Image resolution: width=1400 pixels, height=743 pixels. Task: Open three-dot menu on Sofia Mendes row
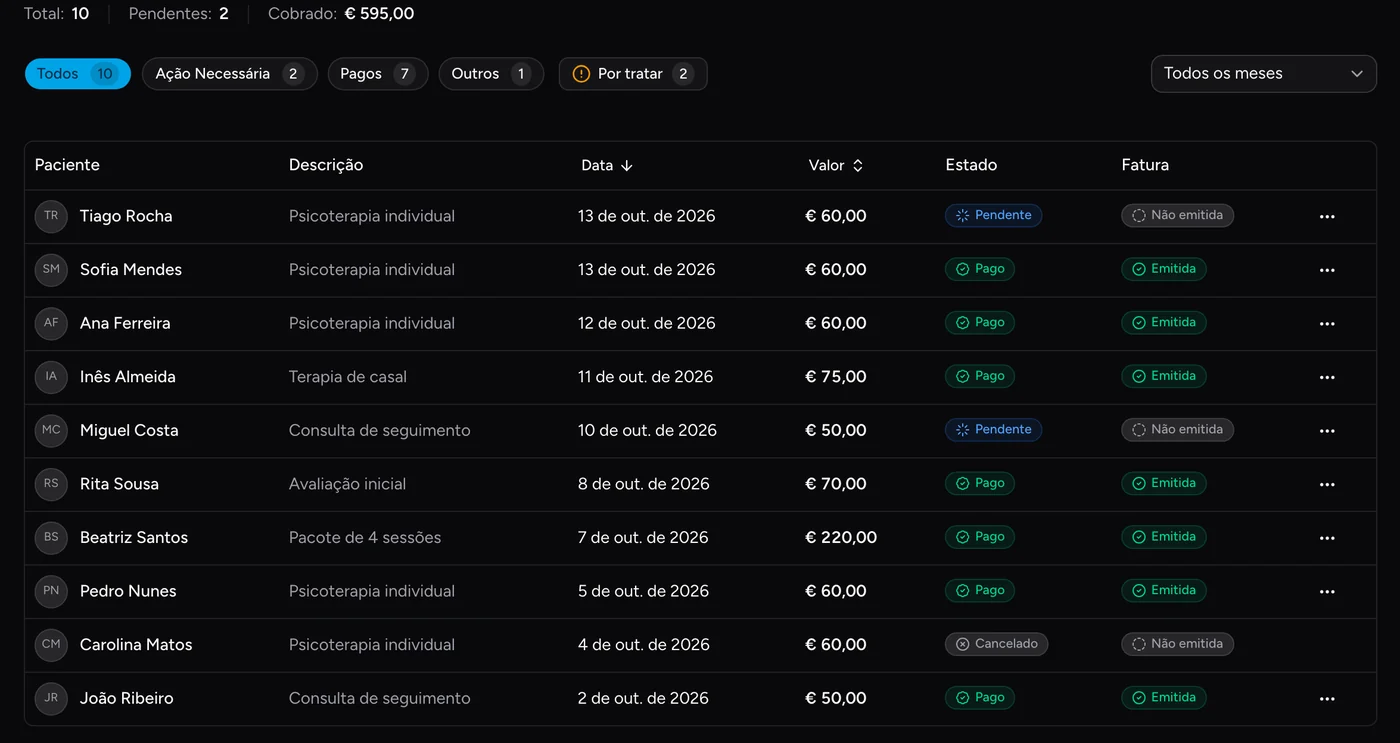click(1327, 270)
